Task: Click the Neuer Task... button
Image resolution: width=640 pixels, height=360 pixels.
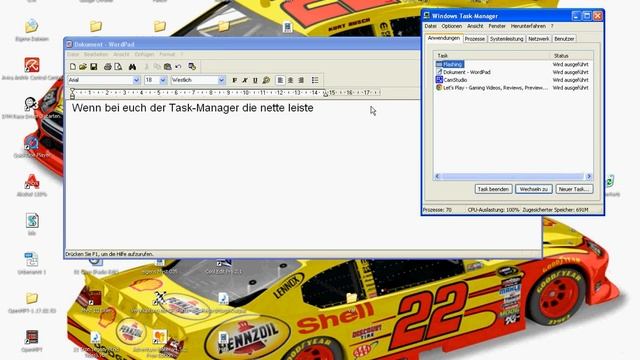Action: (x=573, y=189)
